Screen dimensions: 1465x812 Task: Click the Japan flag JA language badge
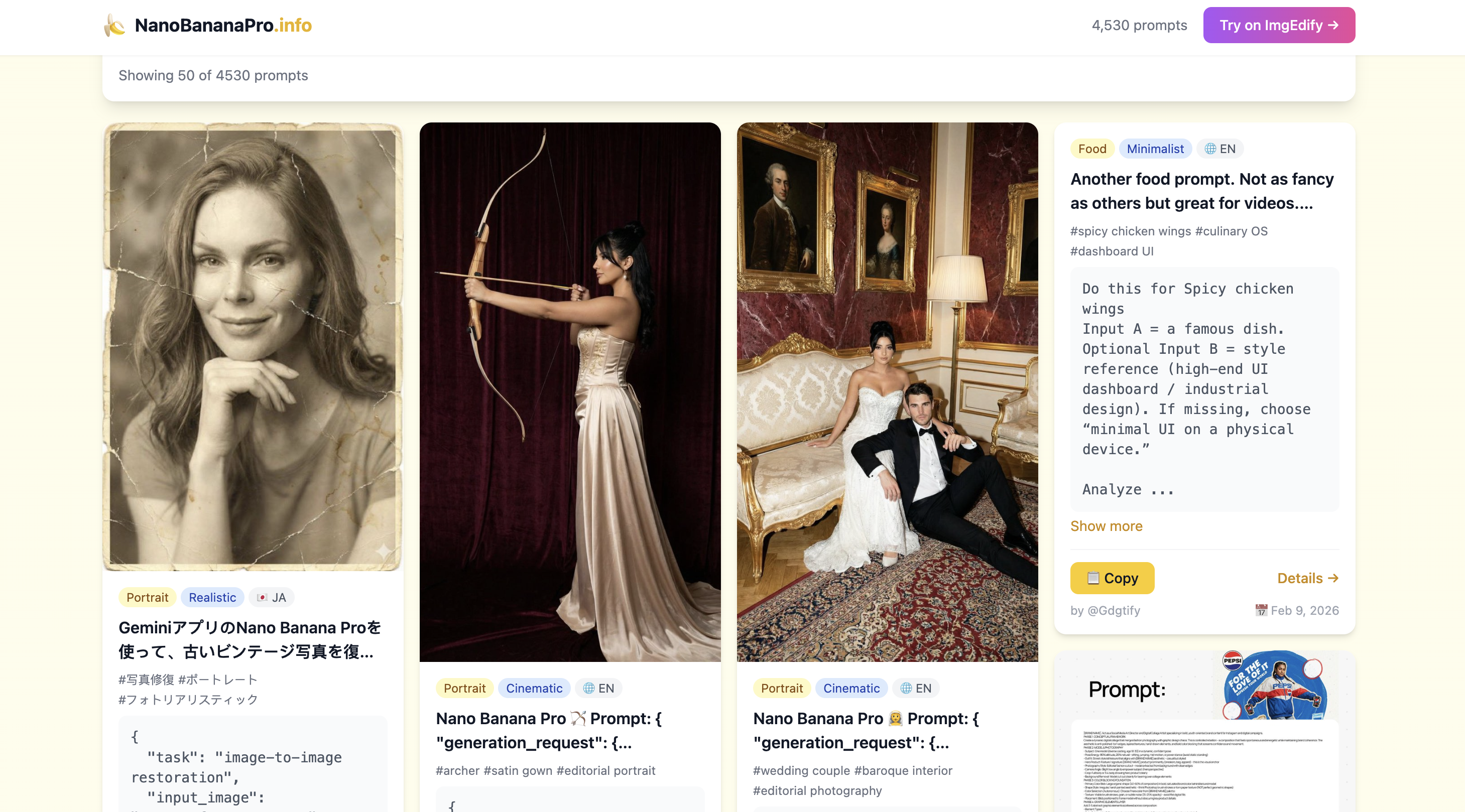pyautogui.click(x=271, y=598)
